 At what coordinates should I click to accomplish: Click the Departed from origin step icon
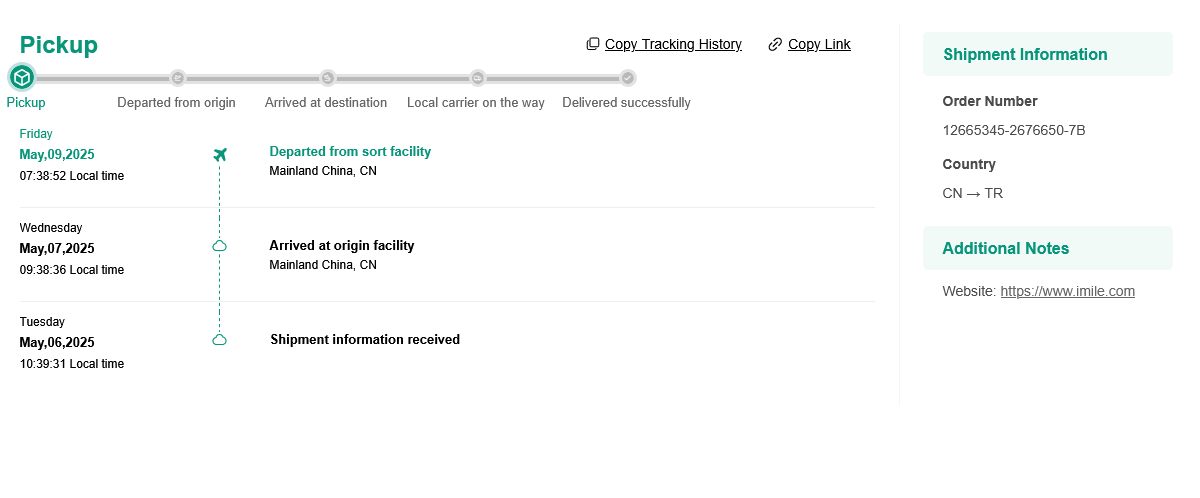tap(178, 78)
